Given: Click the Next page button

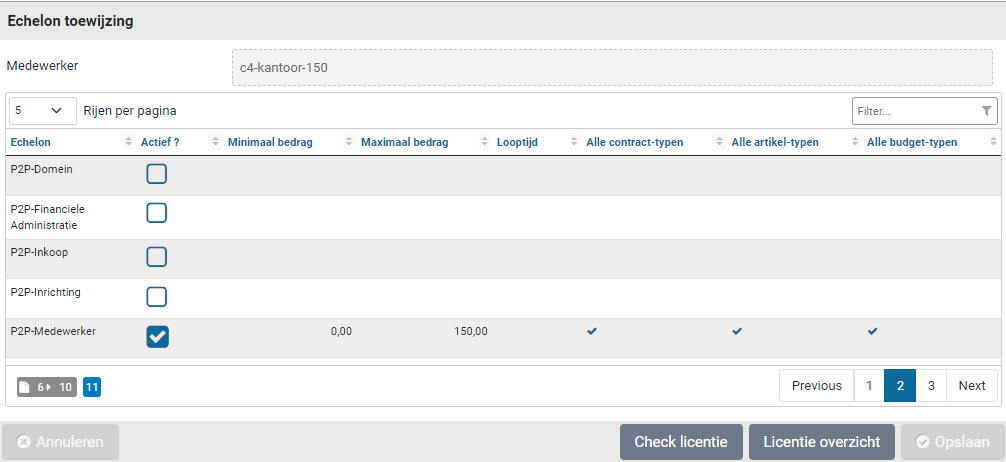Looking at the screenshot, I should click(x=972, y=386).
